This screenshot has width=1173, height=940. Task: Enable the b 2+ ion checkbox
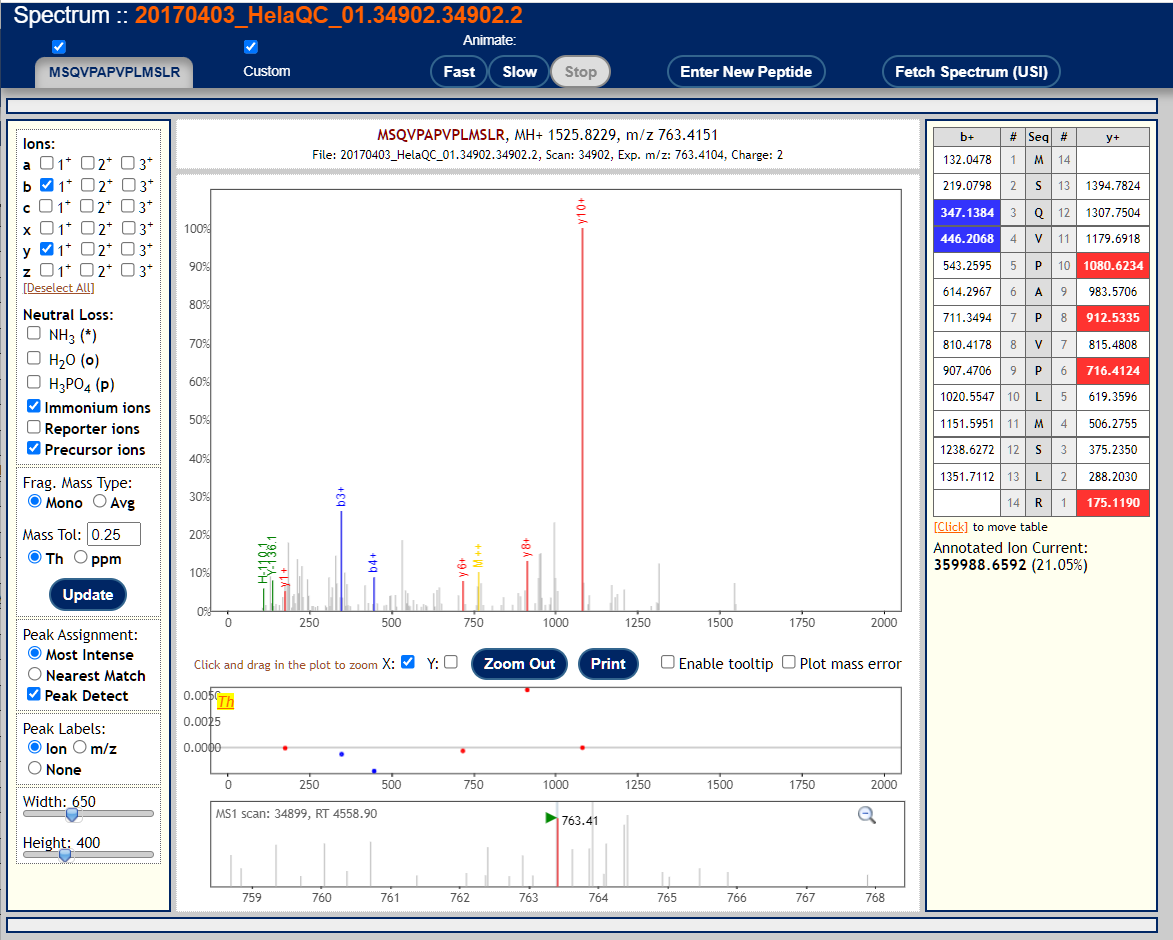tap(88, 184)
